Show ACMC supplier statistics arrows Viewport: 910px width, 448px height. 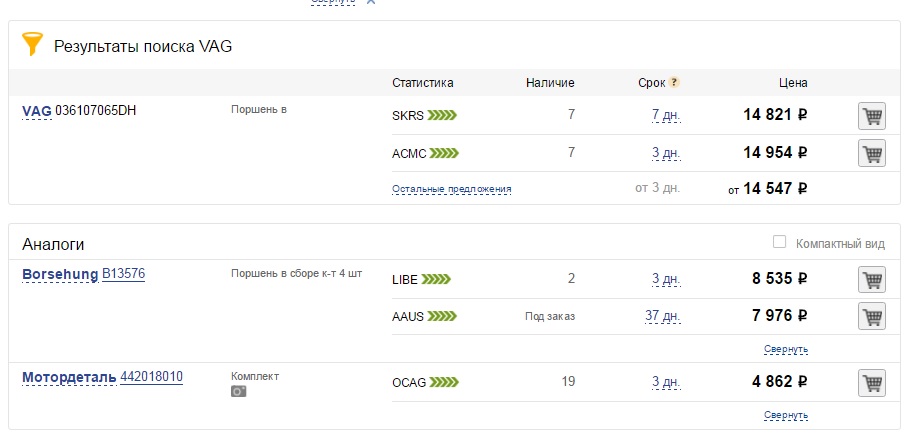point(444,153)
